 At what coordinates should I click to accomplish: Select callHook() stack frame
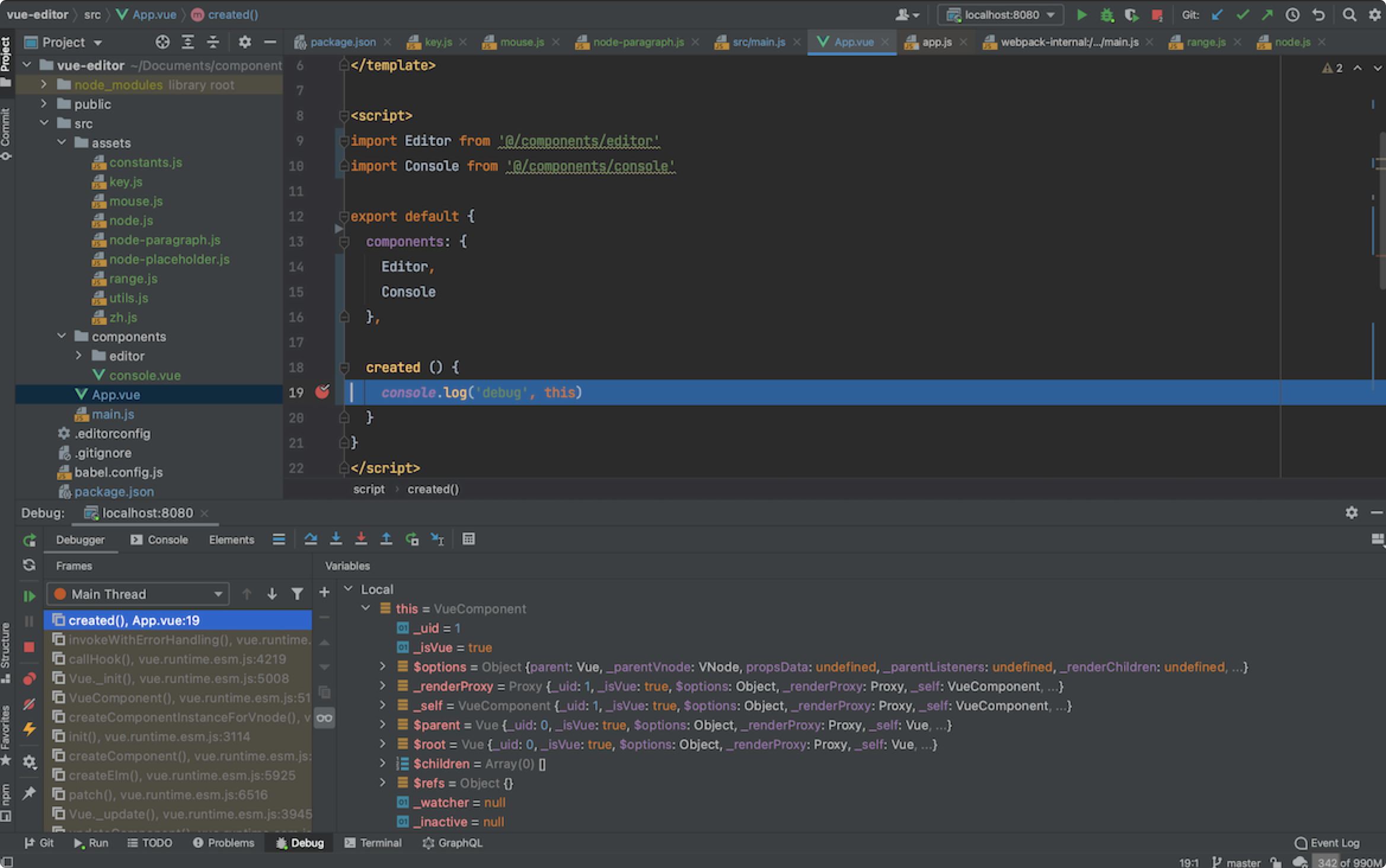177,659
